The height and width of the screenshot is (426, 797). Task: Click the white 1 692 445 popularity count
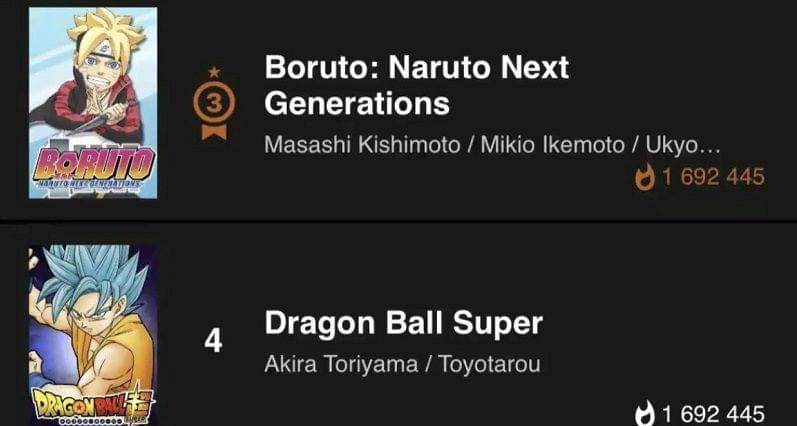713,413
